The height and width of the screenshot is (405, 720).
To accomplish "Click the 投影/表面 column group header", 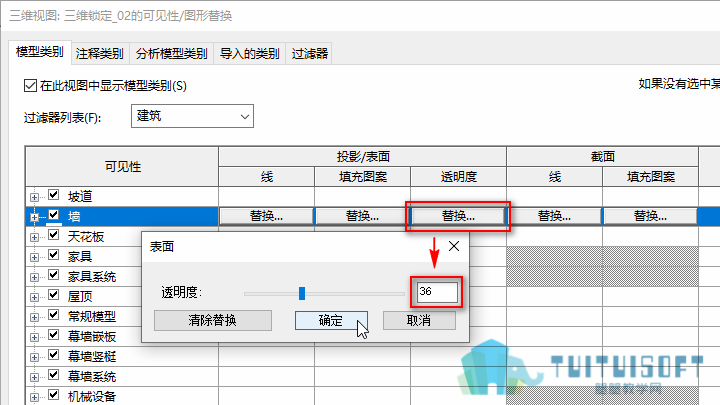I will click(362, 157).
